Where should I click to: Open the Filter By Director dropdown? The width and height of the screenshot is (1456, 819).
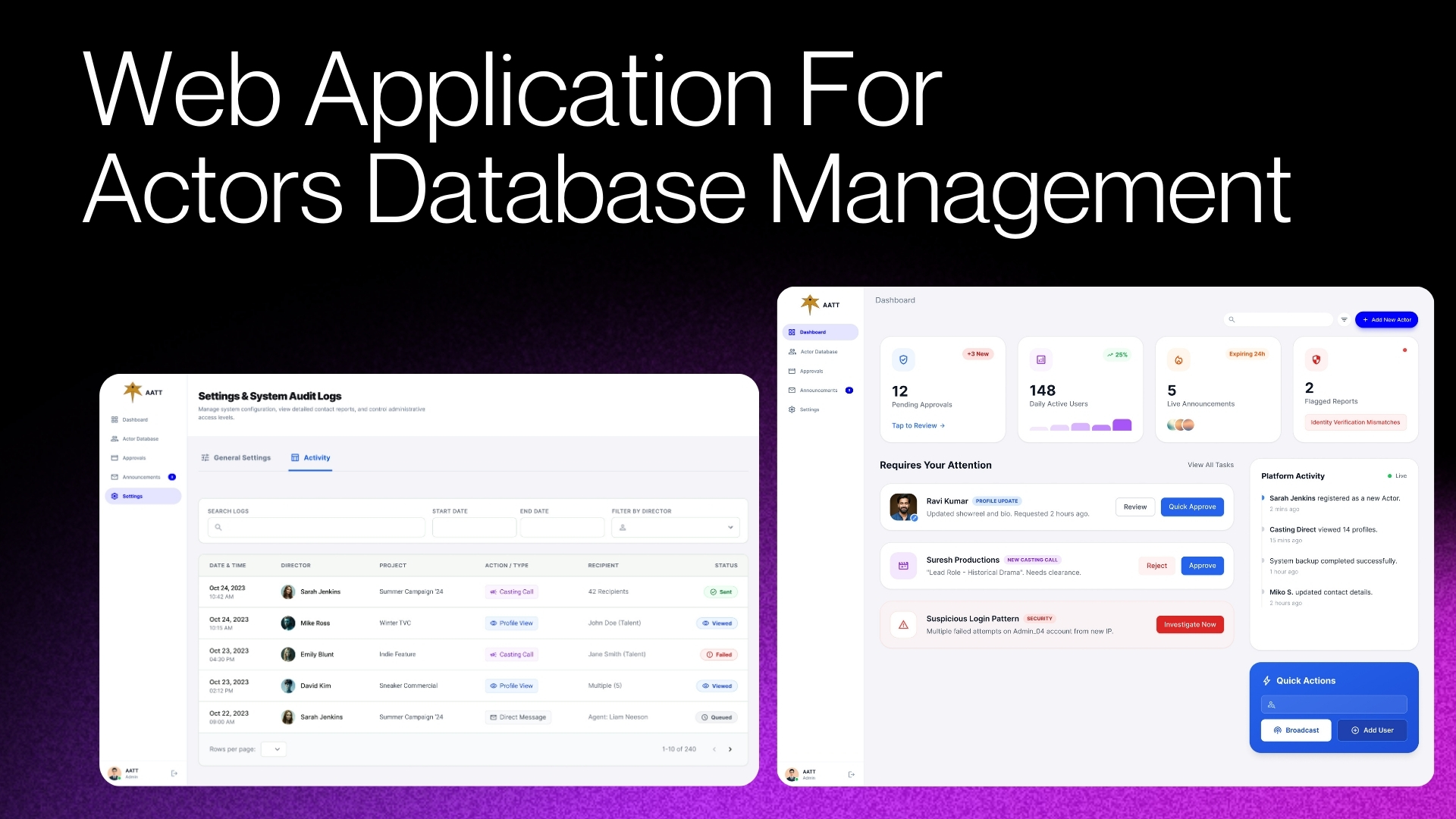pos(675,527)
